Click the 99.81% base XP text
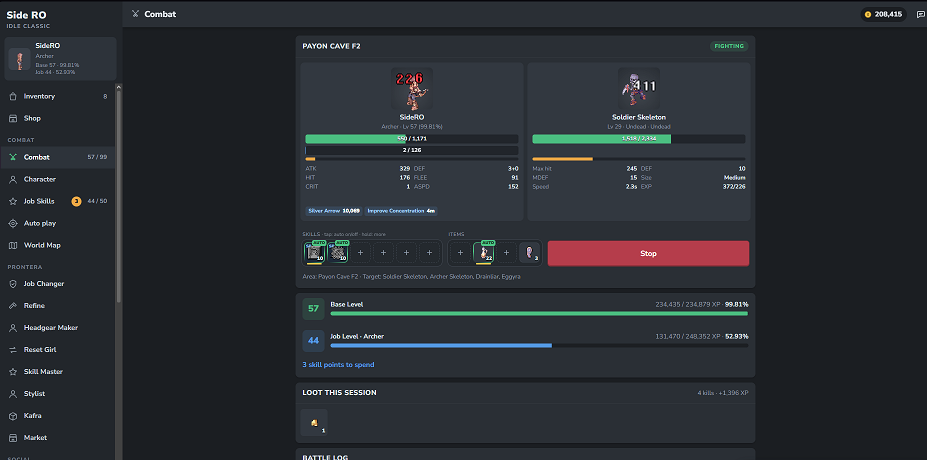The width and height of the screenshot is (927, 460). tap(737, 304)
